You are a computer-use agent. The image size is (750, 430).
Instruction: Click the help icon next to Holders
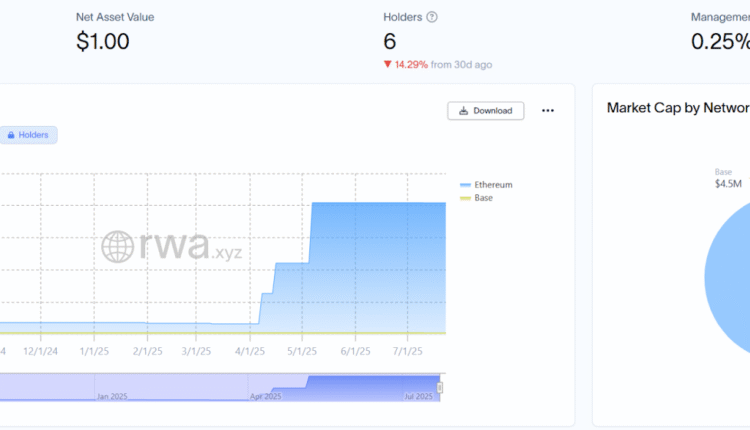432,17
